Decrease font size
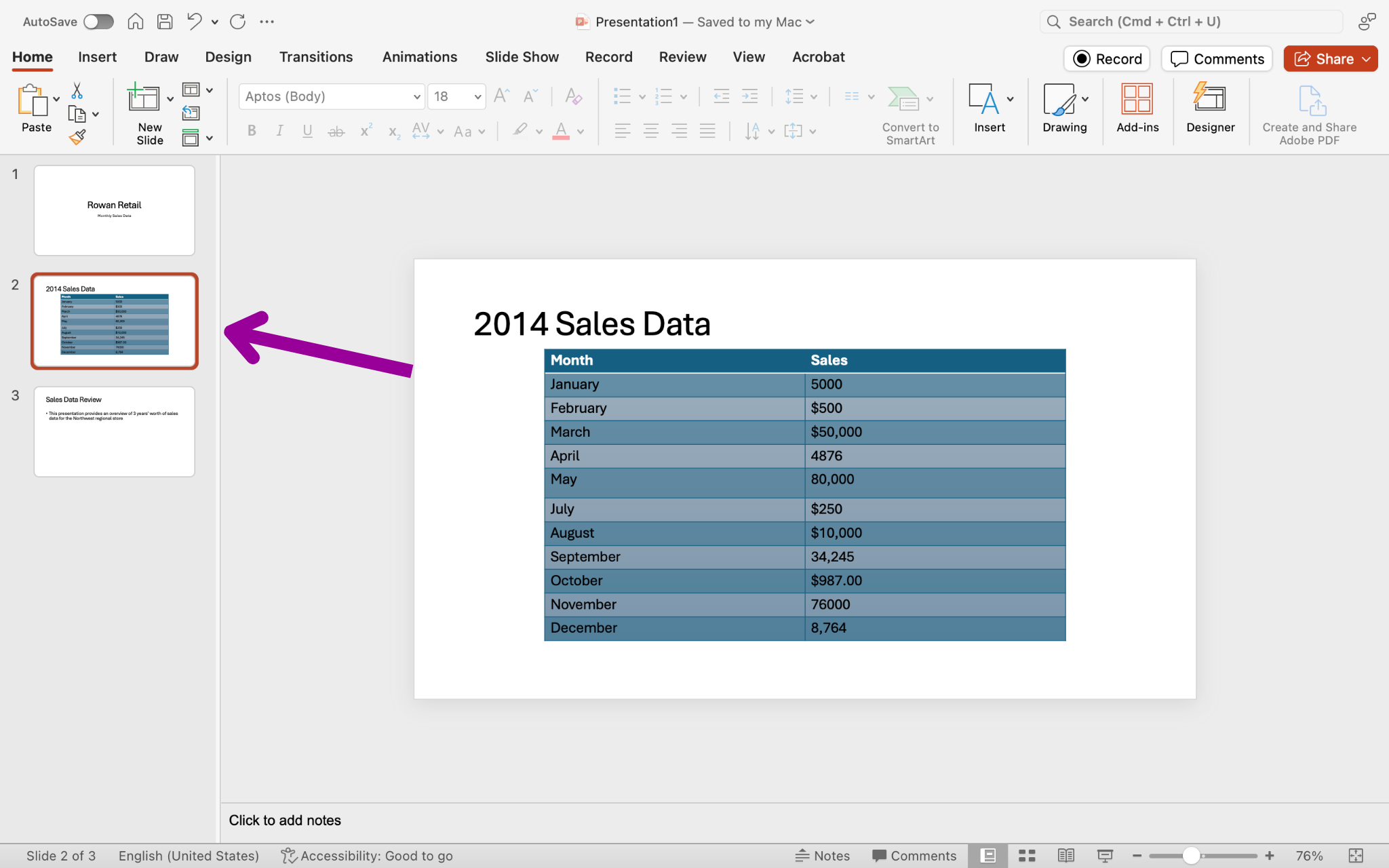The image size is (1389, 868). (530, 96)
